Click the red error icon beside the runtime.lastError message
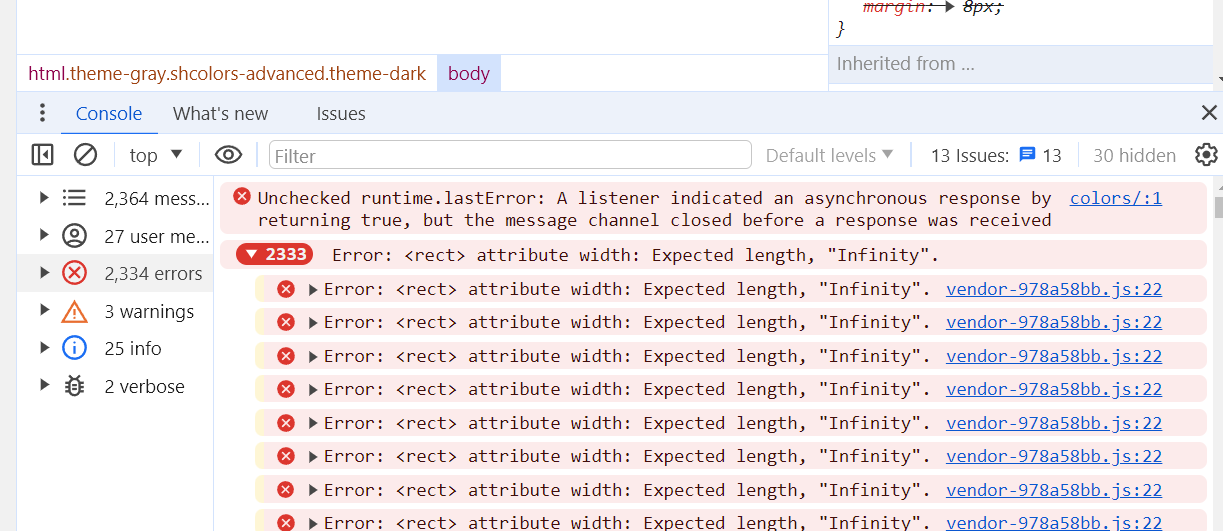The height and width of the screenshot is (531, 1223). [242, 197]
